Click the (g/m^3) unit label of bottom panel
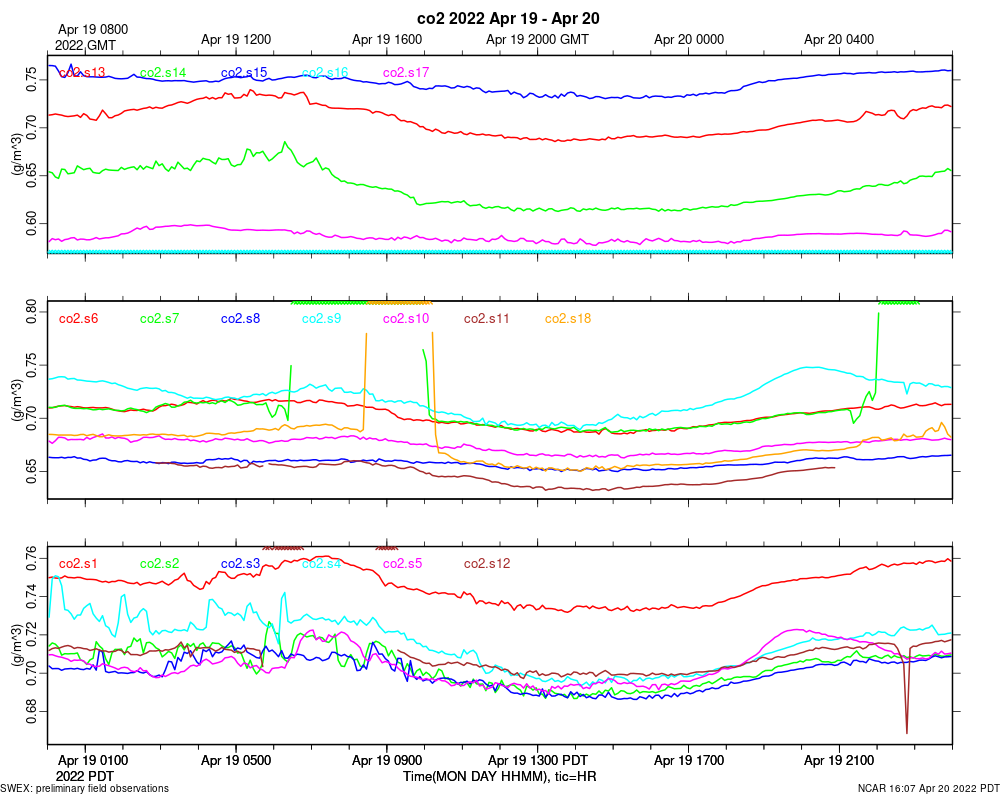Viewport: 1000px width, 800px height. (17, 646)
